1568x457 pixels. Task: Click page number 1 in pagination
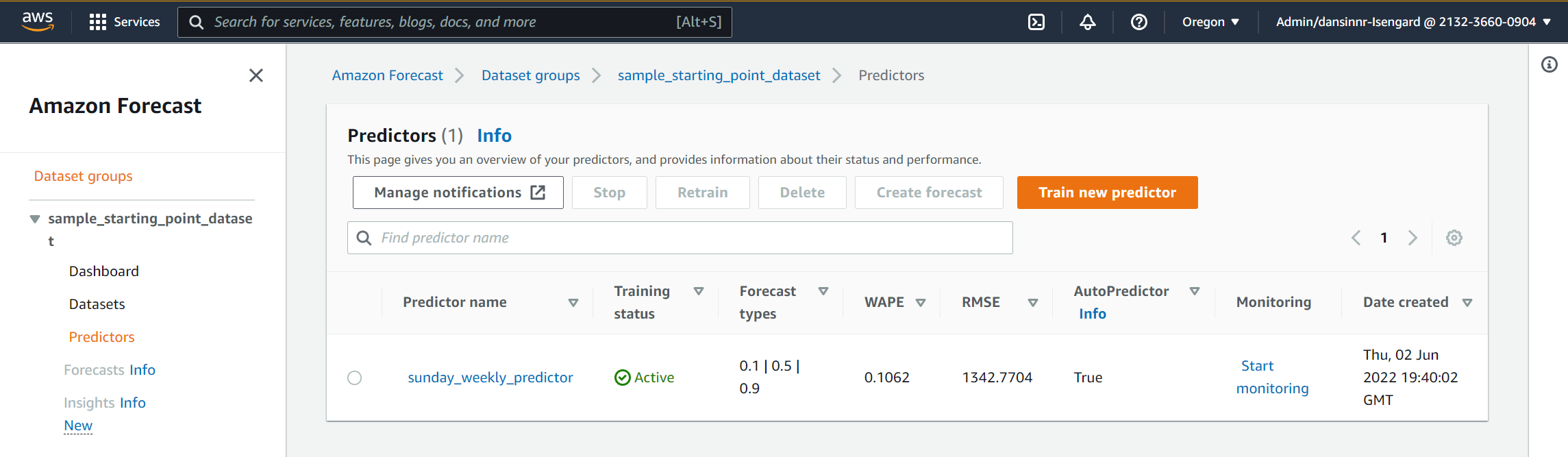coord(1384,238)
